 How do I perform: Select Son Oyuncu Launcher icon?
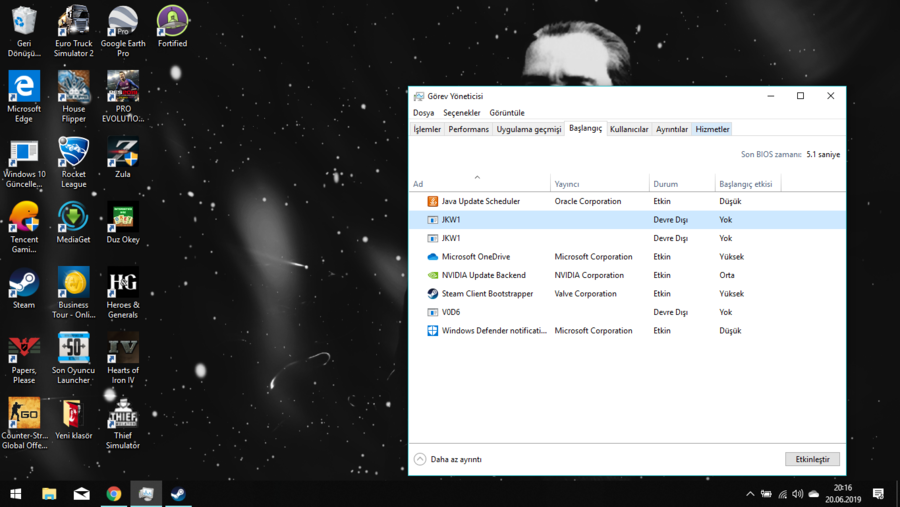[x=73, y=358]
